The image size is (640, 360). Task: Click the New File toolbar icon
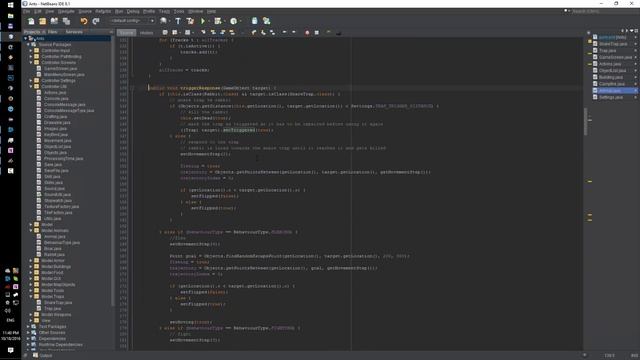point(31,21)
